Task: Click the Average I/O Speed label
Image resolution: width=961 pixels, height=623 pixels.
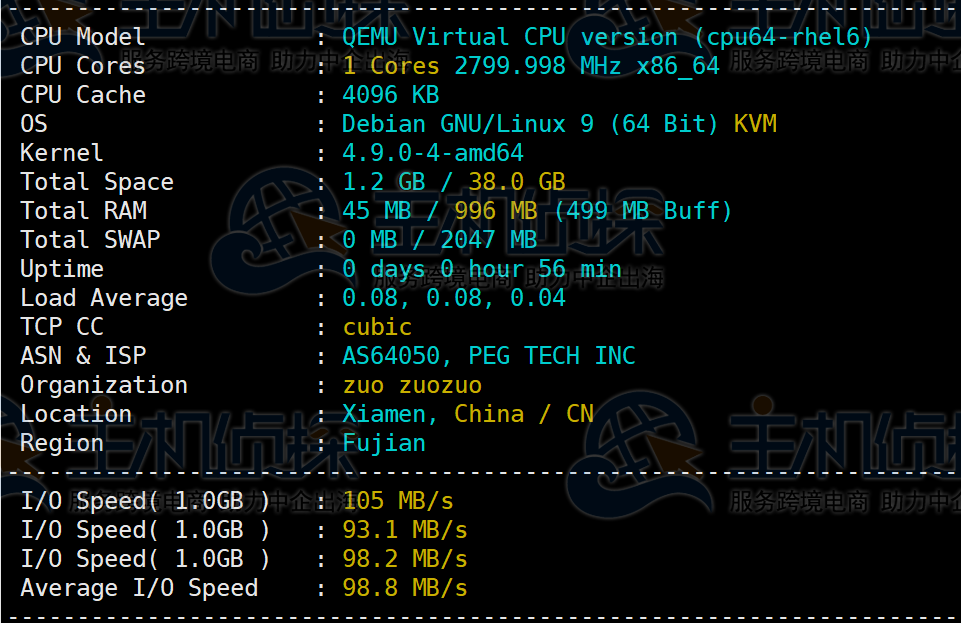Action: click(139, 588)
